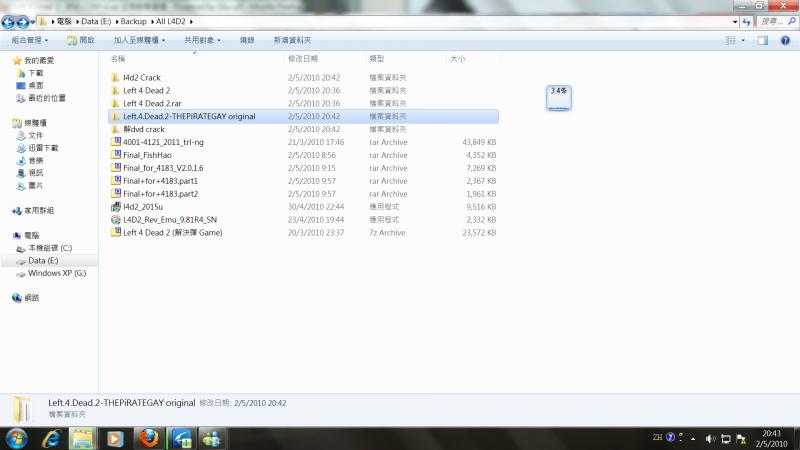The height and width of the screenshot is (450, 800).
Task: Create folder with 新增資料夾 button
Action: (x=292, y=40)
